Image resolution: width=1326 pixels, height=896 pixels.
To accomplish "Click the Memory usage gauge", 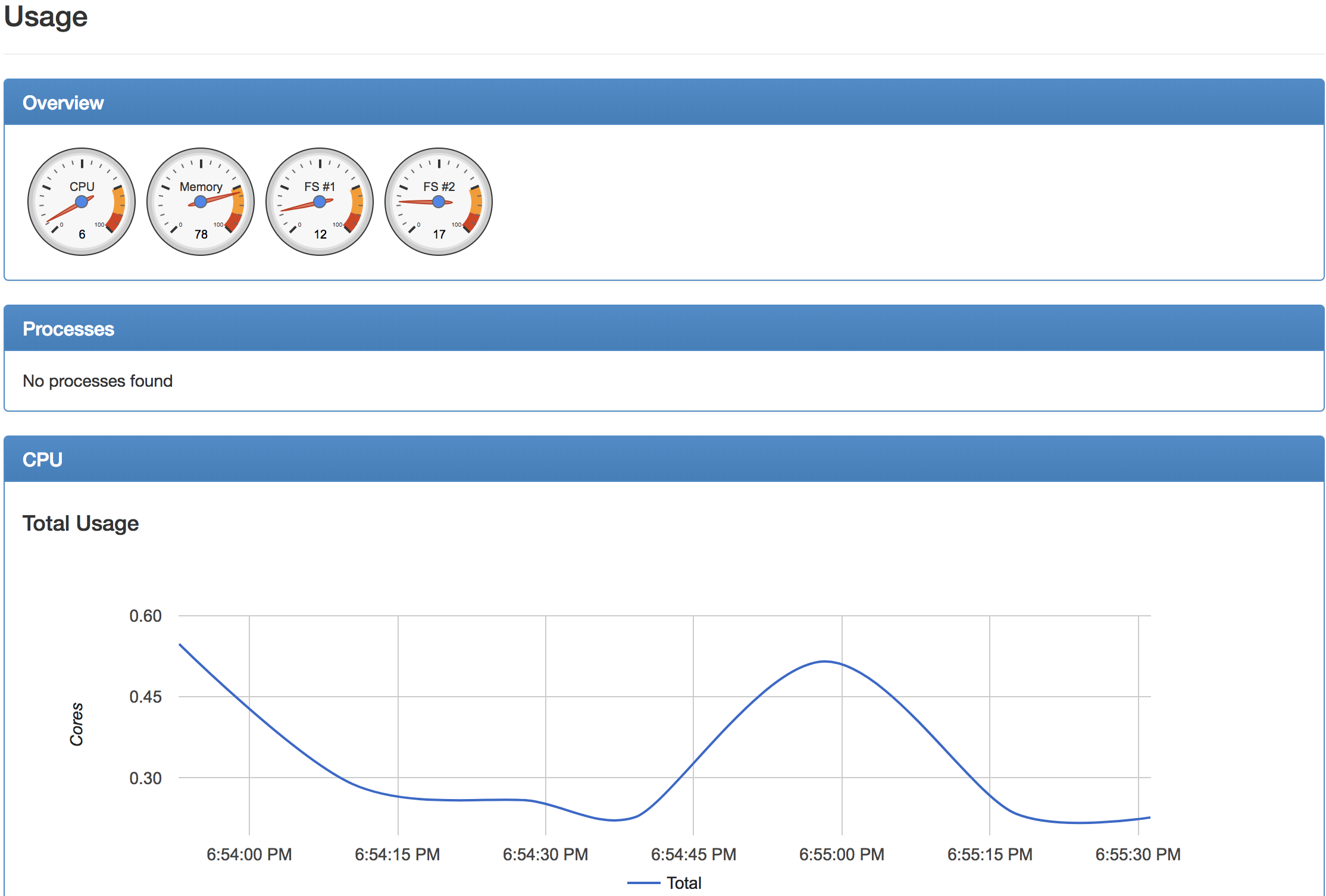I will point(201,202).
